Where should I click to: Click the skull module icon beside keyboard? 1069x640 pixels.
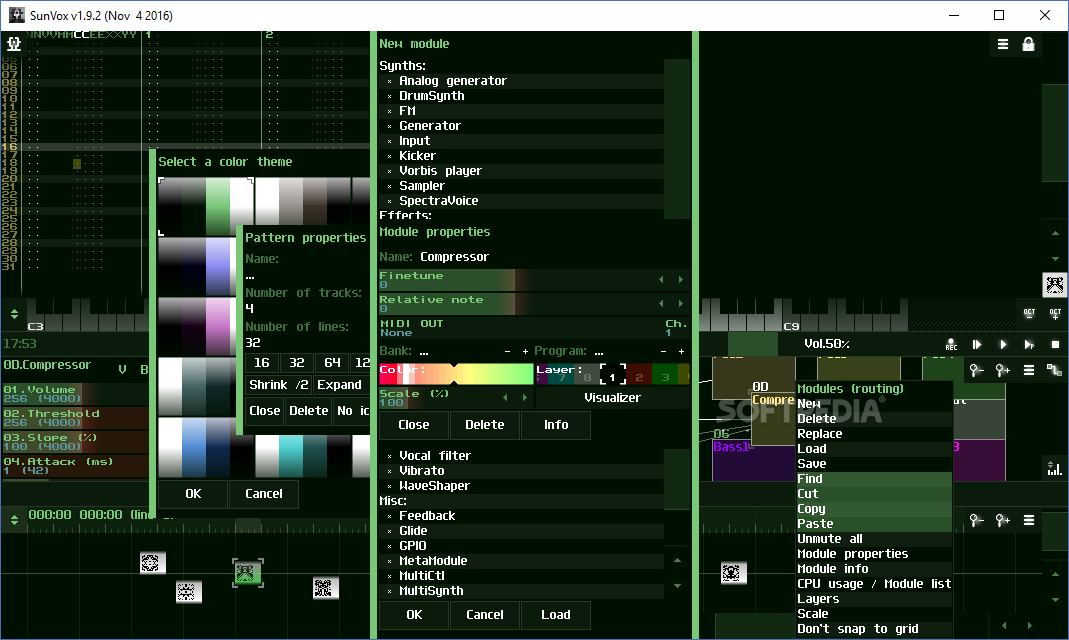pyautogui.click(x=1054, y=285)
